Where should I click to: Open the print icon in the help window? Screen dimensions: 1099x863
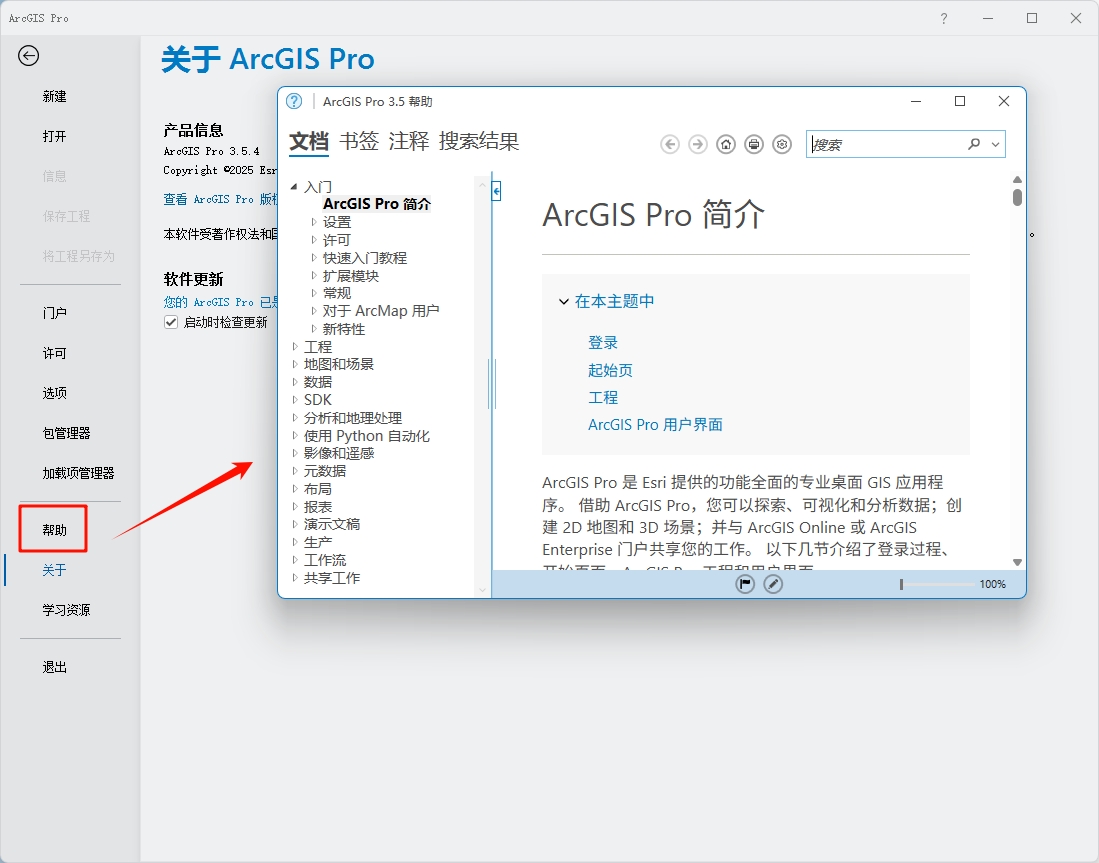point(753,144)
